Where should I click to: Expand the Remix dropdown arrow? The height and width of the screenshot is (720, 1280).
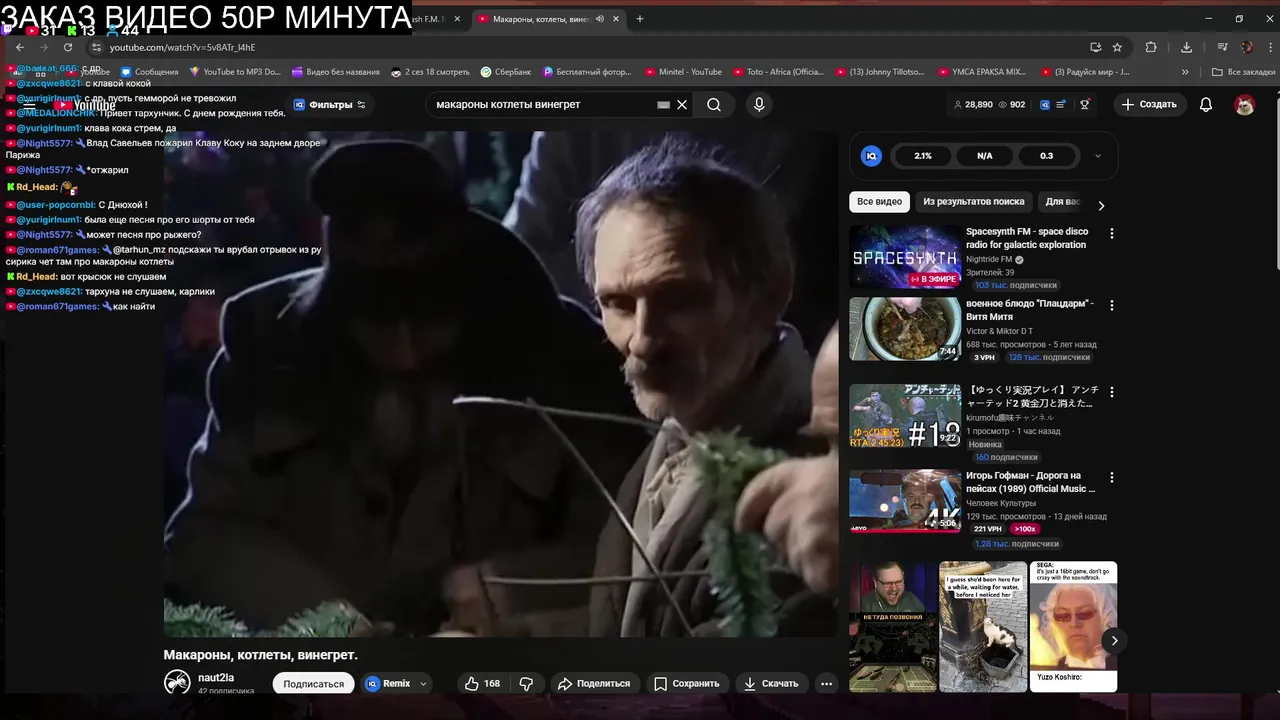pyautogui.click(x=423, y=684)
